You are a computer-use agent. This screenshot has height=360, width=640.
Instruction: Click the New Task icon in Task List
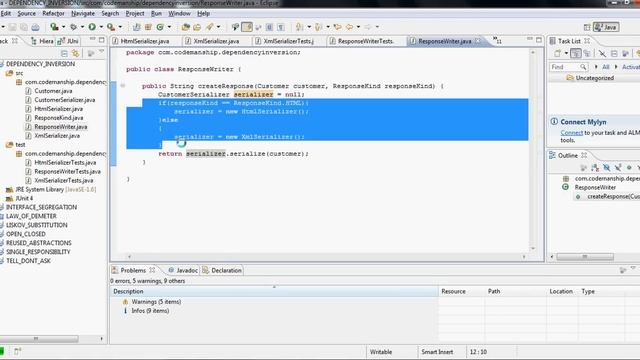click(x=558, y=53)
